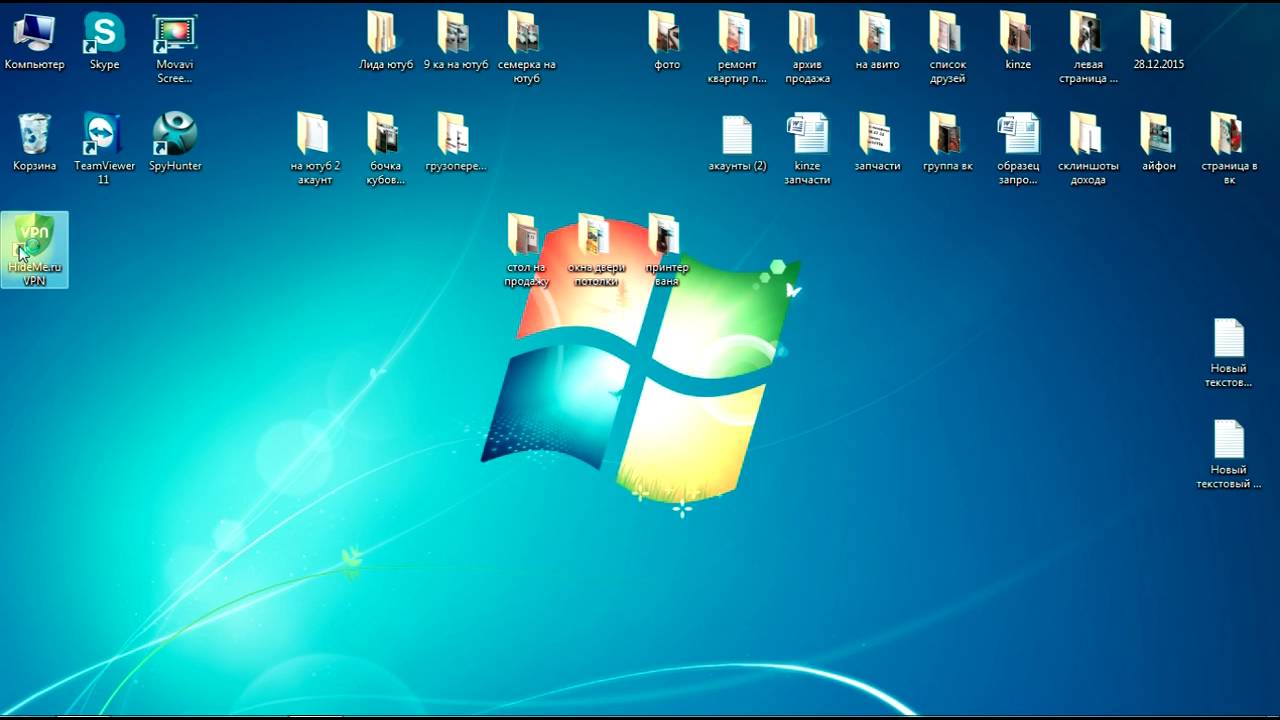Select the грузопере... folder
Screen dimensions: 1280x720
[456, 142]
